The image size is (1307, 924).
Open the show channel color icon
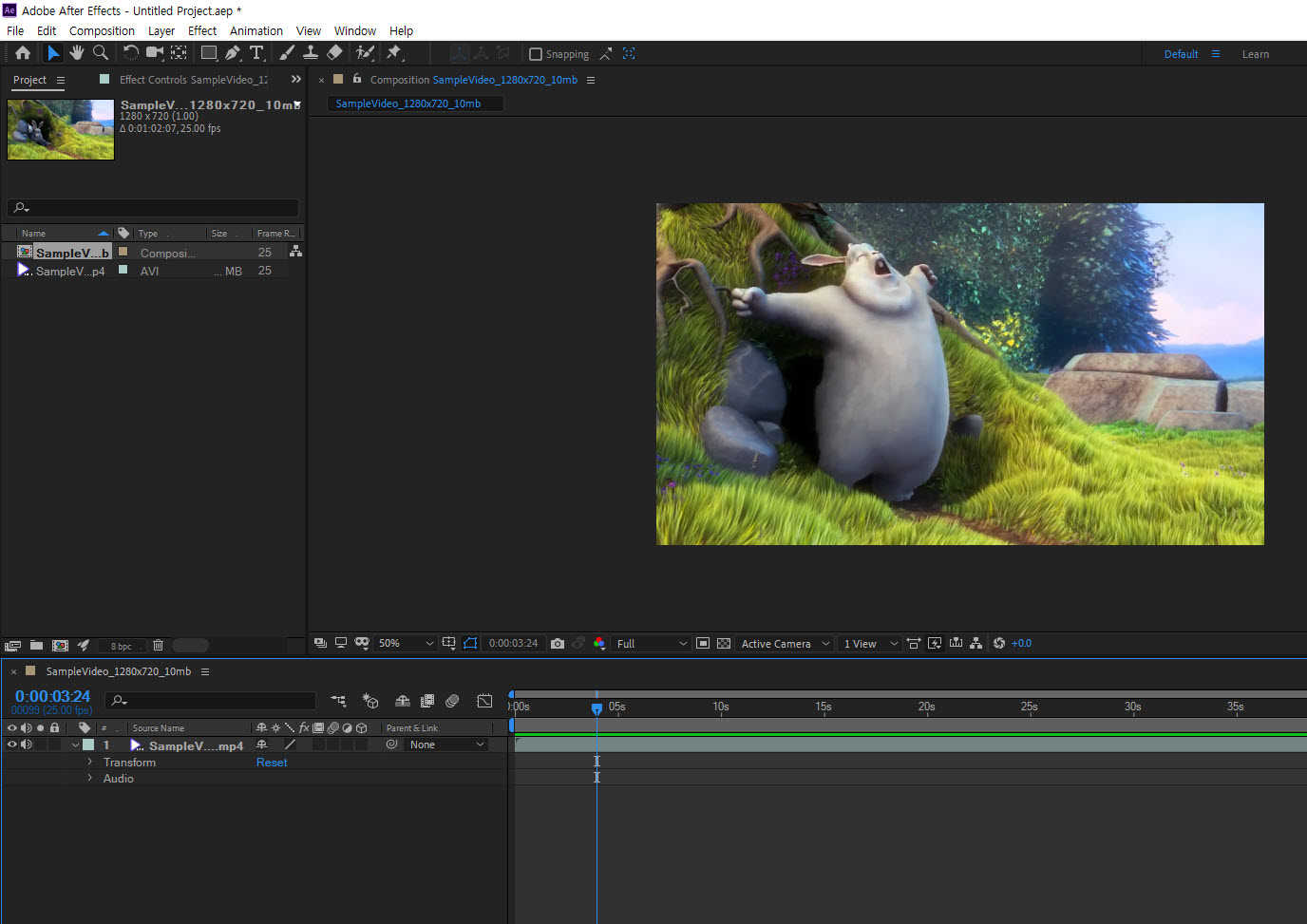(599, 644)
